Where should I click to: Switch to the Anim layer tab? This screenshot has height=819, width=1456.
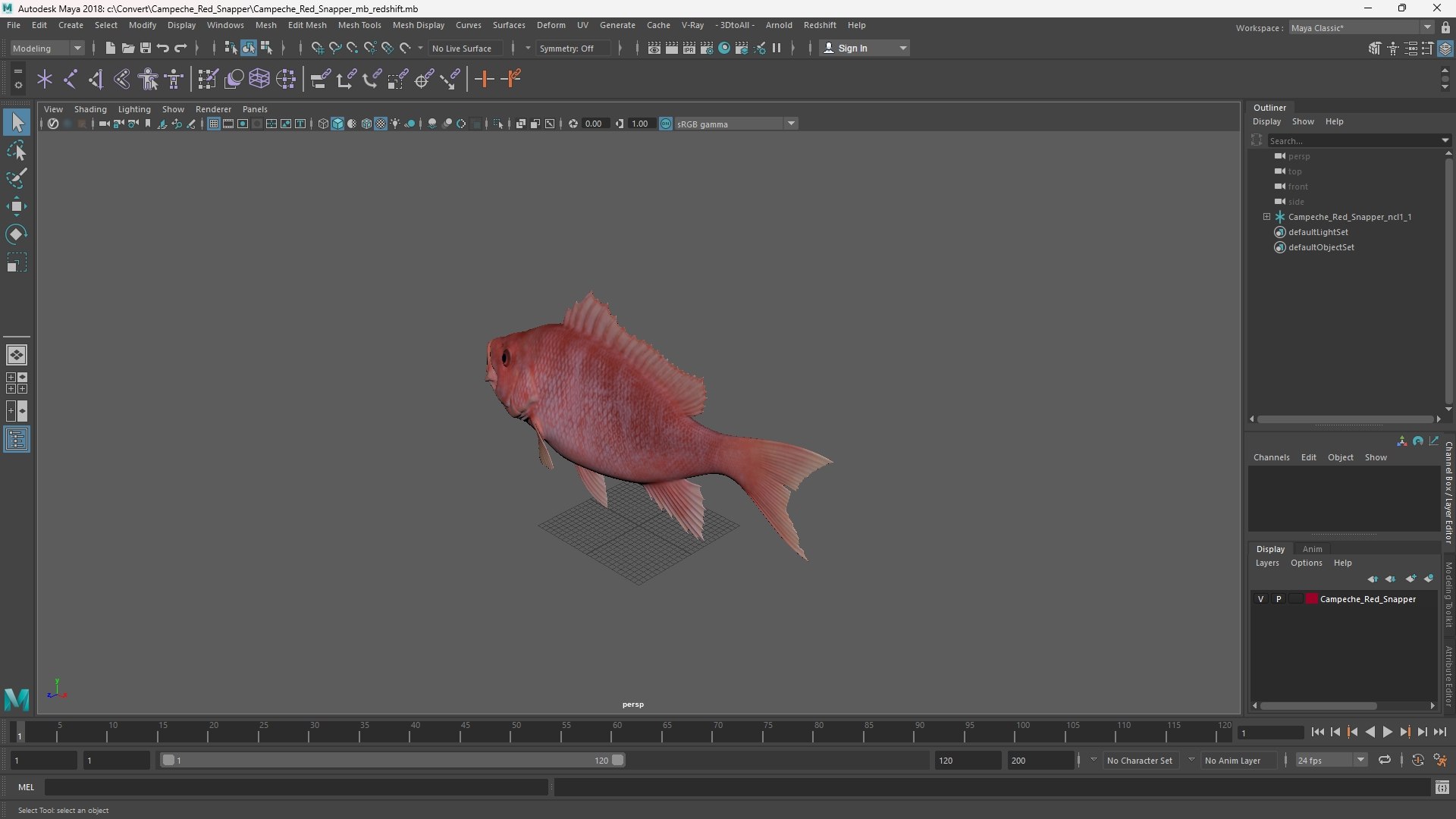1312,549
